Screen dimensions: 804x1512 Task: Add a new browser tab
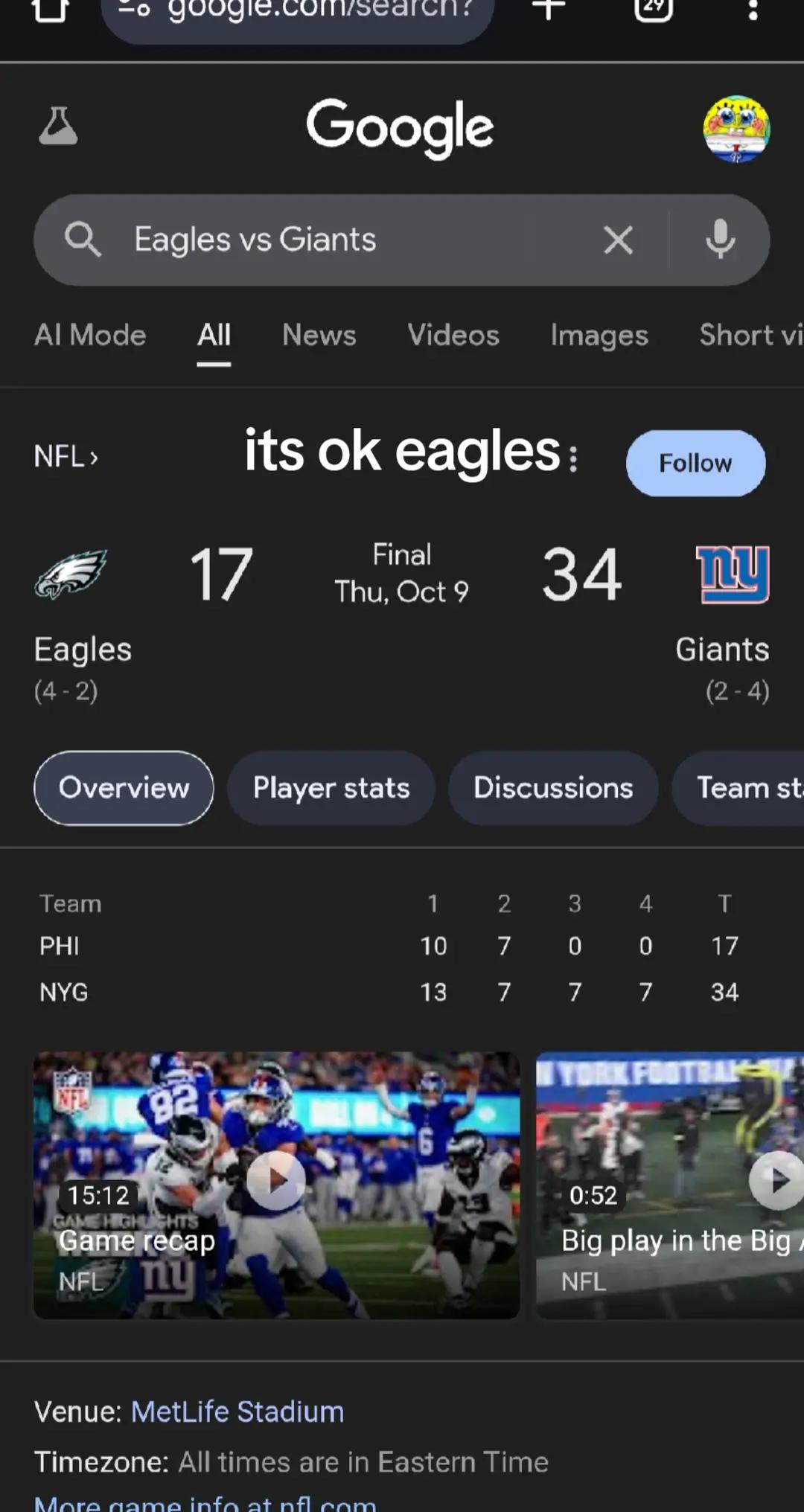click(549, 9)
